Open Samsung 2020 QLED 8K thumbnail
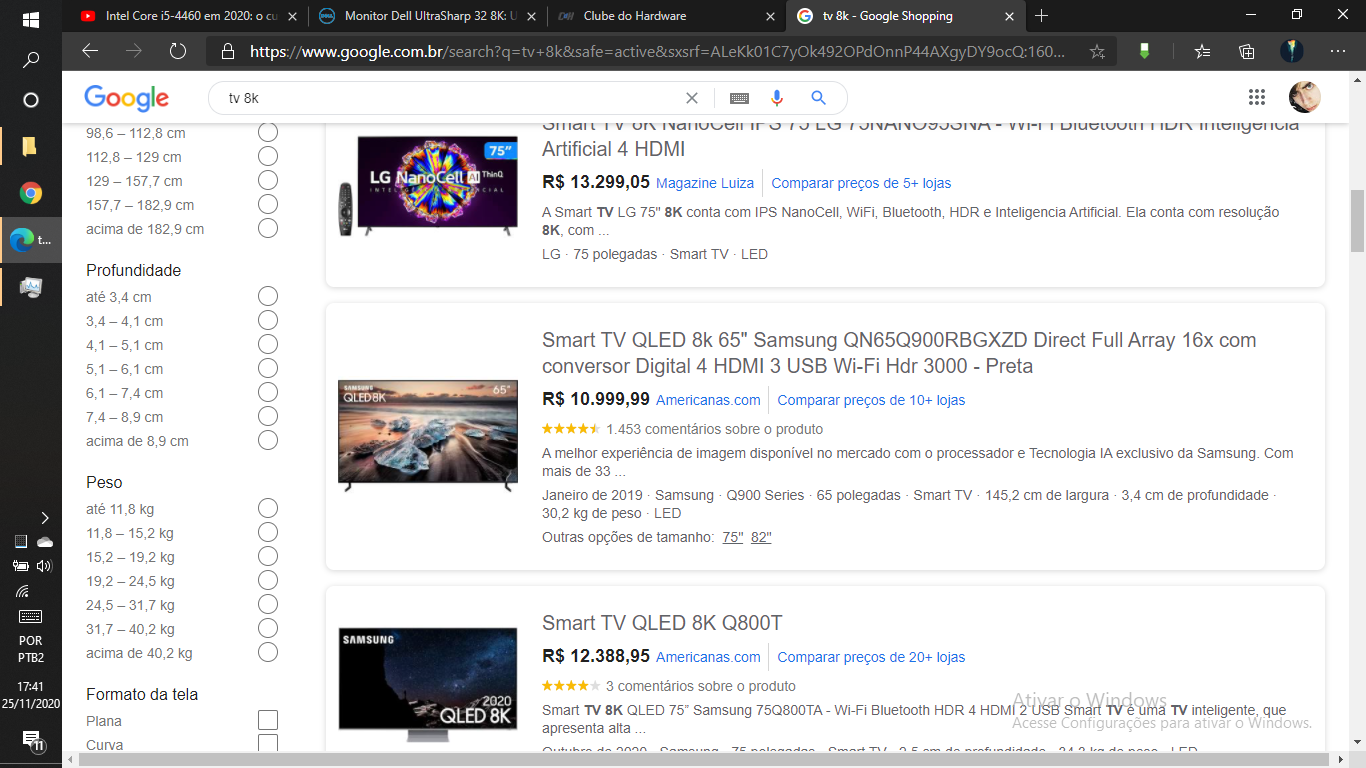 pos(428,685)
